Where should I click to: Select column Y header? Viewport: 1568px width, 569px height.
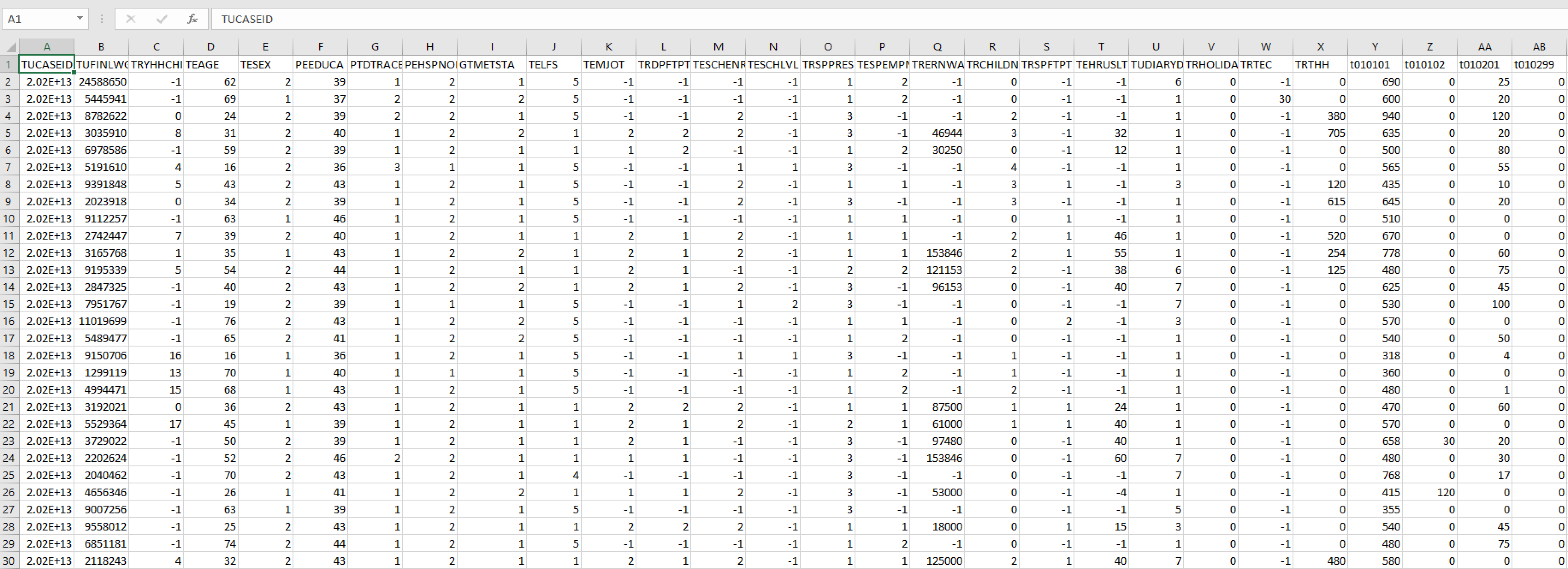[1375, 47]
